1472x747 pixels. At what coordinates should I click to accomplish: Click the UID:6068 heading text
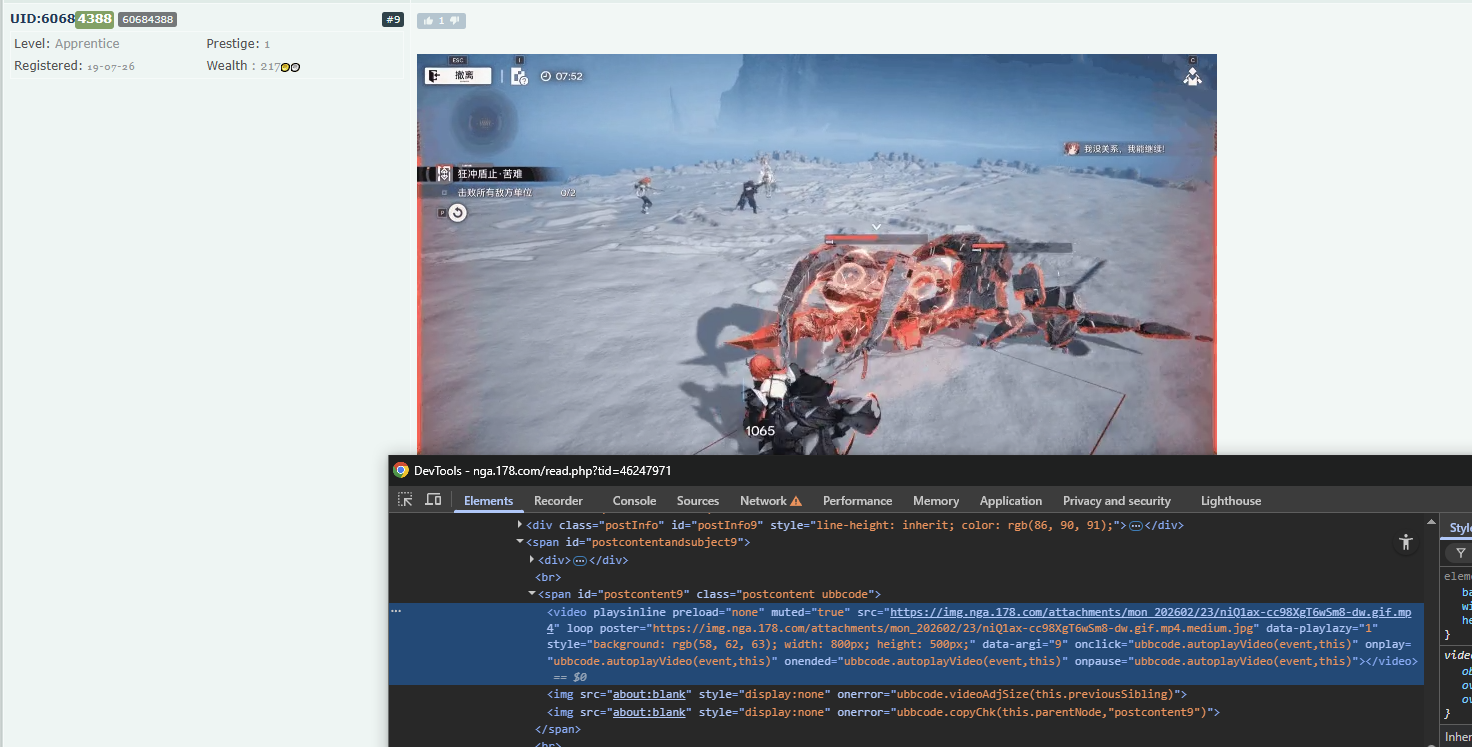43,19
